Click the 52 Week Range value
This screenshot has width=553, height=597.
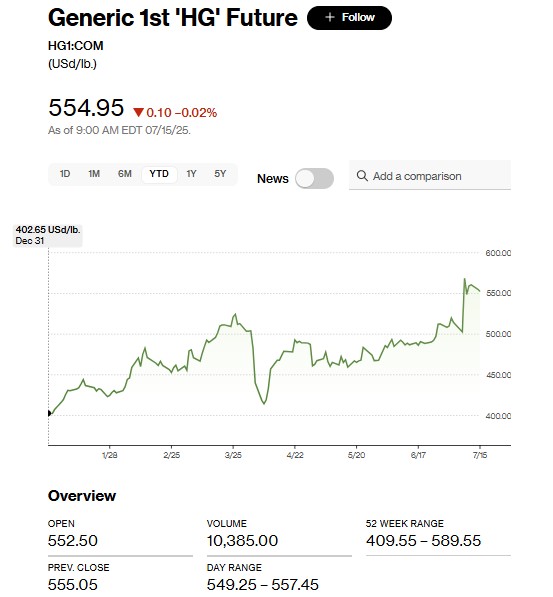(x=424, y=541)
